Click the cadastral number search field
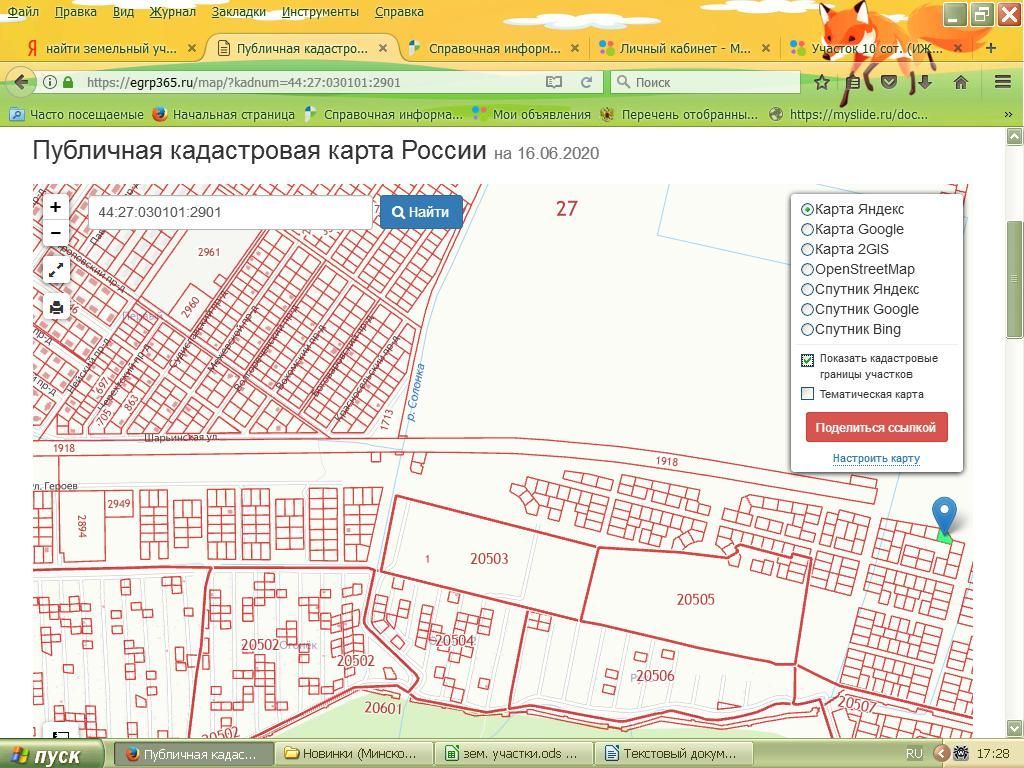The width and height of the screenshot is (1024, 768). (x=232, y=212)
